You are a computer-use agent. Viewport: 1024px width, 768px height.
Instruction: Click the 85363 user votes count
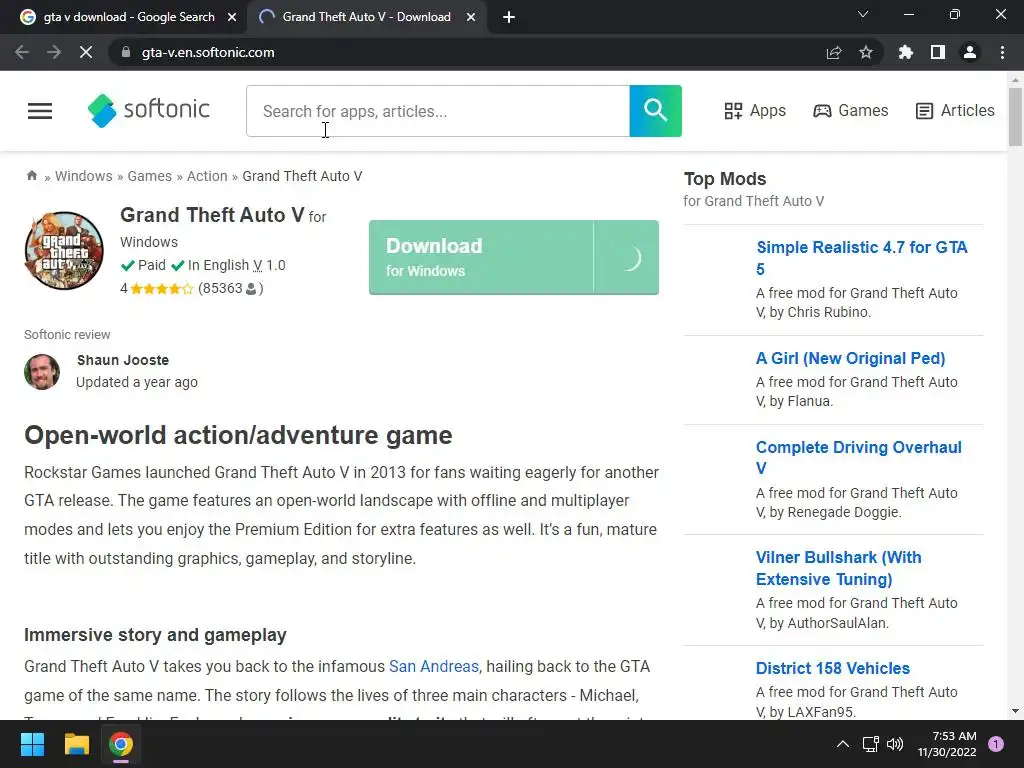tap(231, 288)
